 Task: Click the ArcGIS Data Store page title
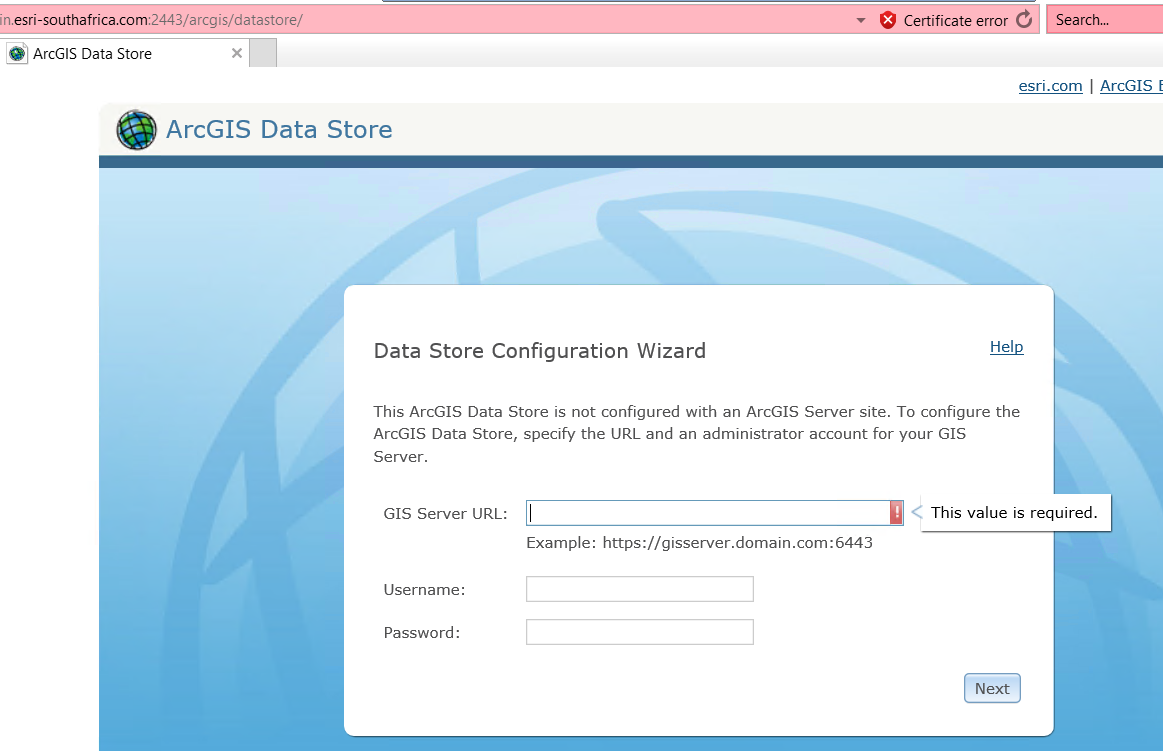(279, 130)
